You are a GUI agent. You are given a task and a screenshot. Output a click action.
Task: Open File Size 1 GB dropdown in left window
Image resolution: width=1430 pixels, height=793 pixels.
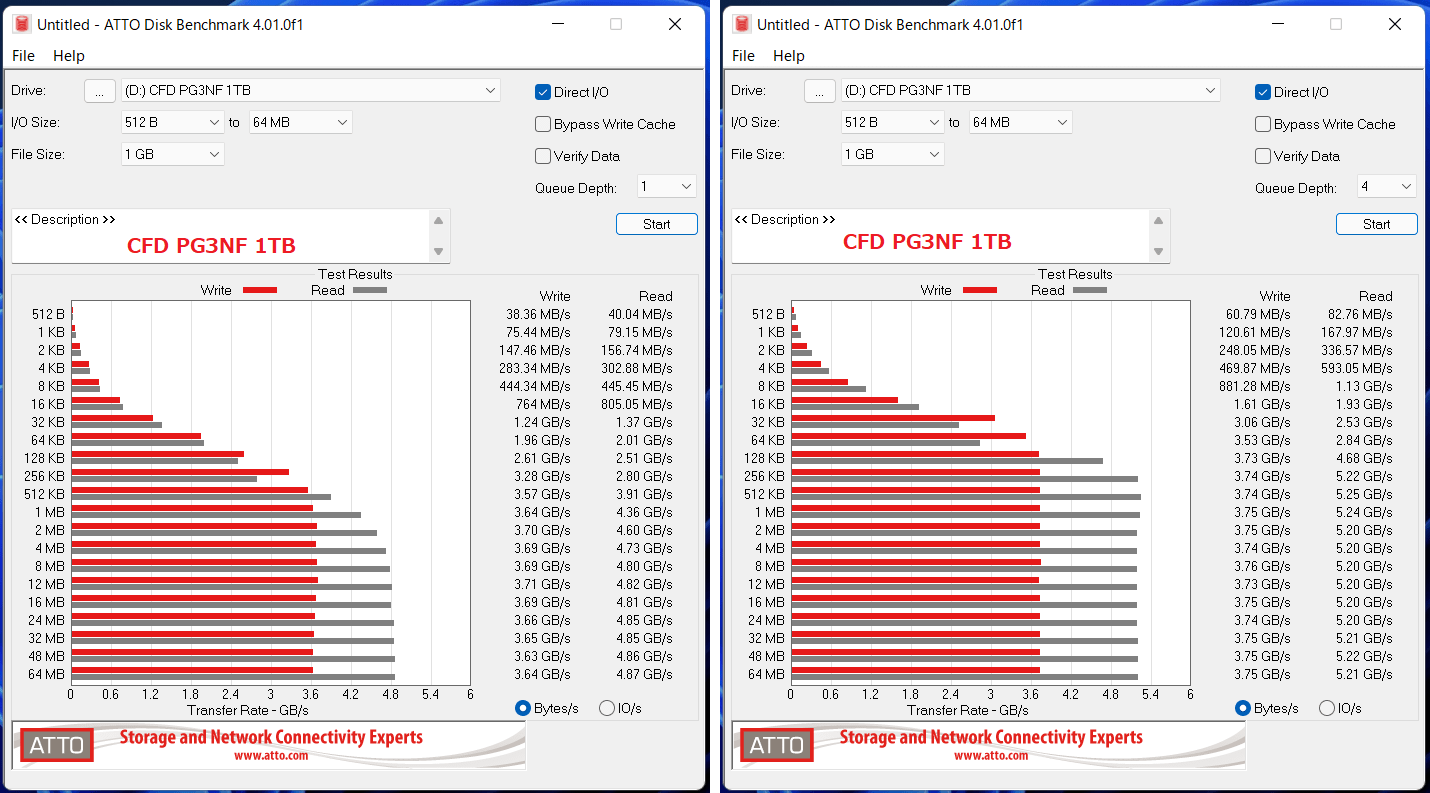pos(172,154)
